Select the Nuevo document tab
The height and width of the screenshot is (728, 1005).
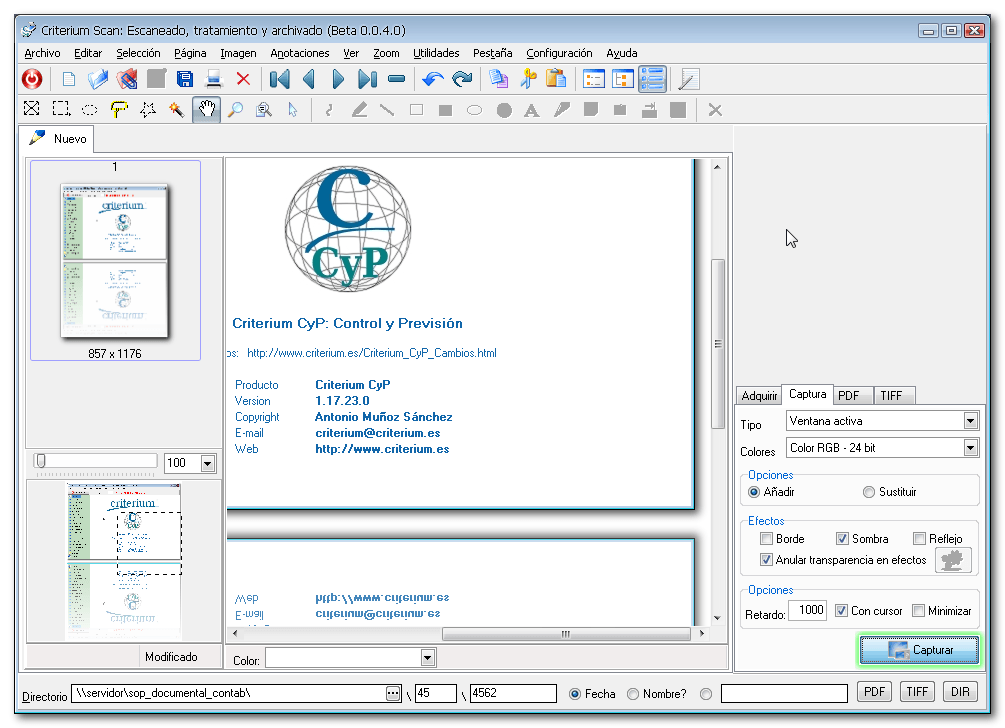pos(58,138)
